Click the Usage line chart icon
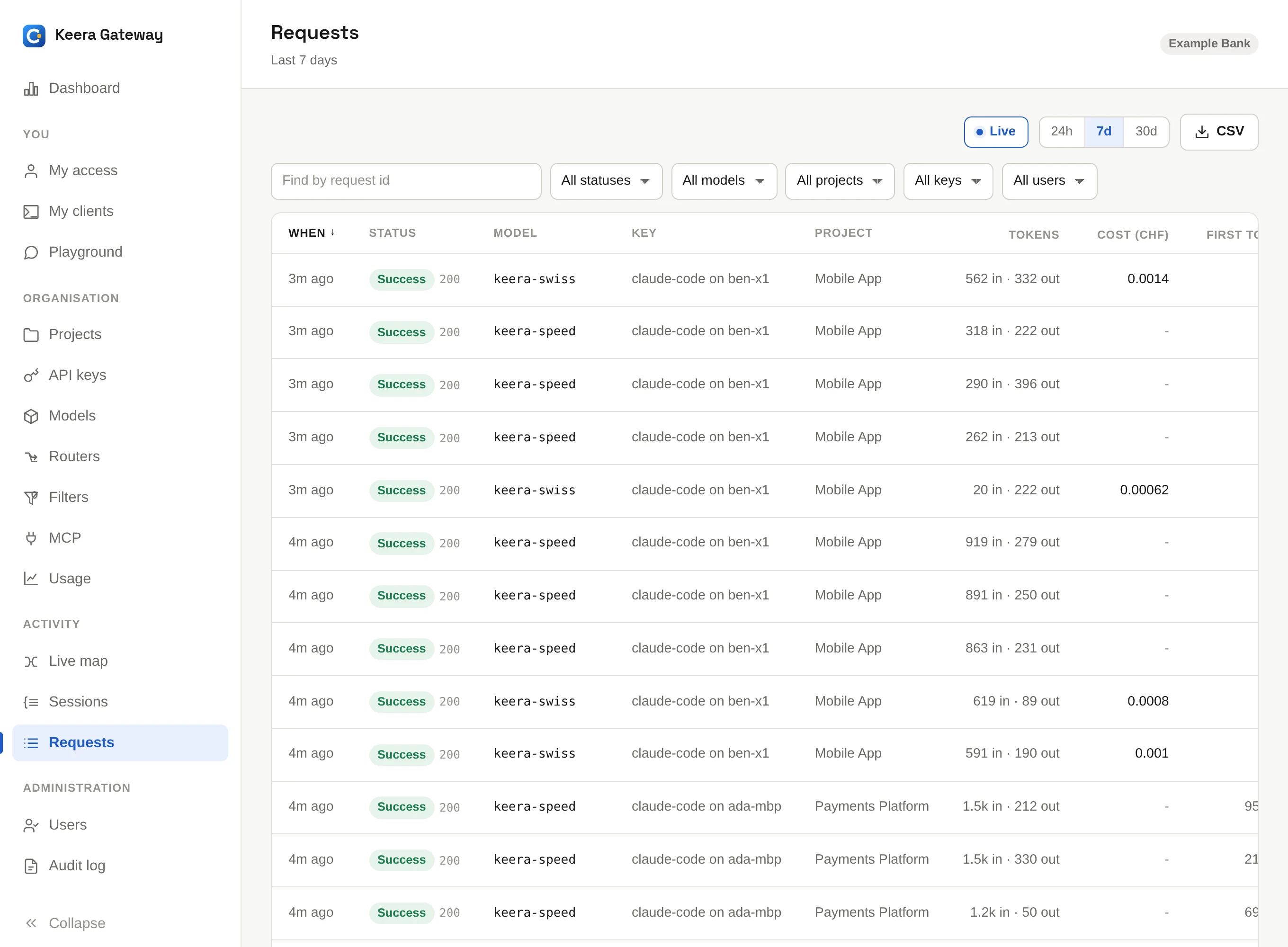1288x947 pixels. 31,579
